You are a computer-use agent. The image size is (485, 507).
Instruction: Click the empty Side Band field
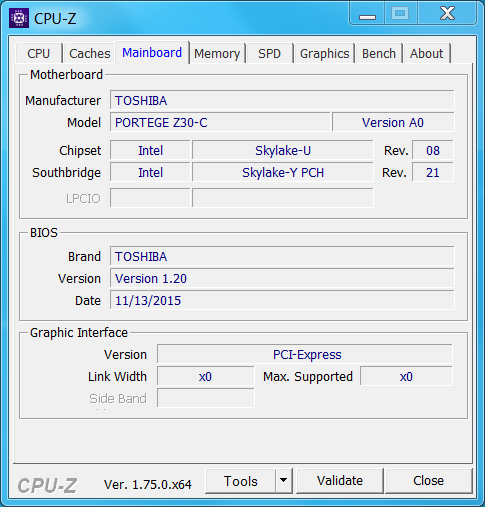coord(206,398)
